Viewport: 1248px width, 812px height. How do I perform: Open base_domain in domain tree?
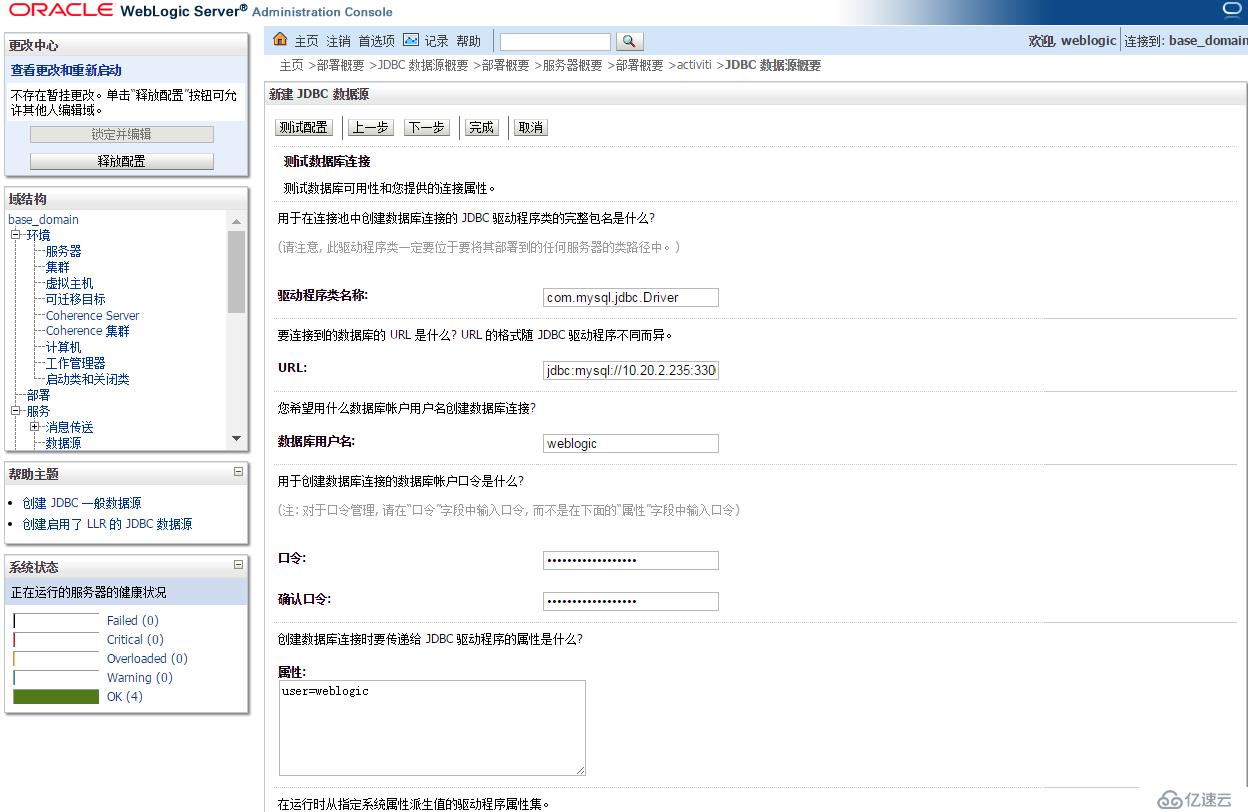(x=43, y=219)
